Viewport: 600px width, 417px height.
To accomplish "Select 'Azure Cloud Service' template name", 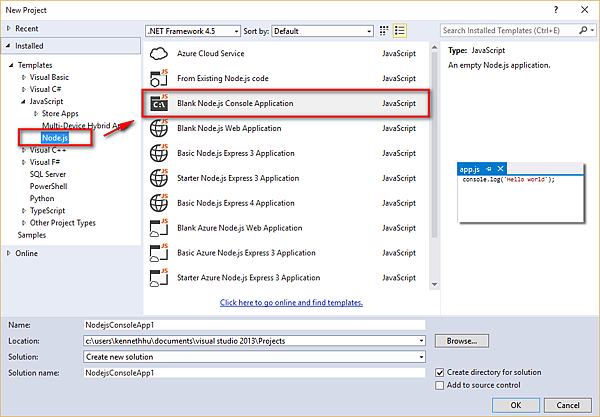I will coord(210,54).
